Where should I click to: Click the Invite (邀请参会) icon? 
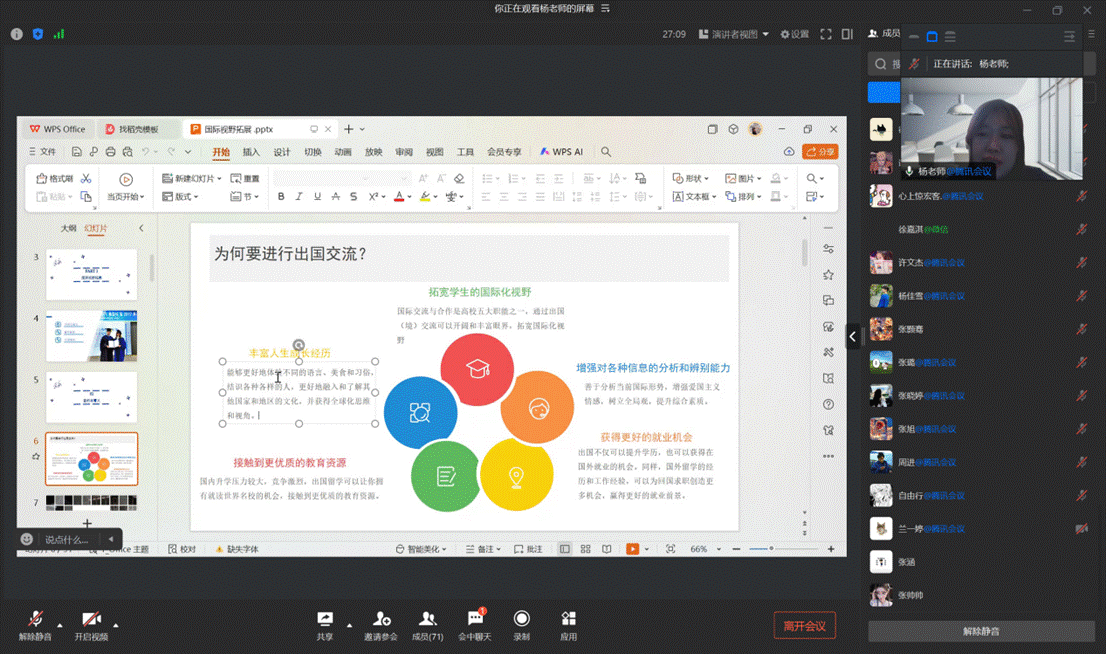380,620
